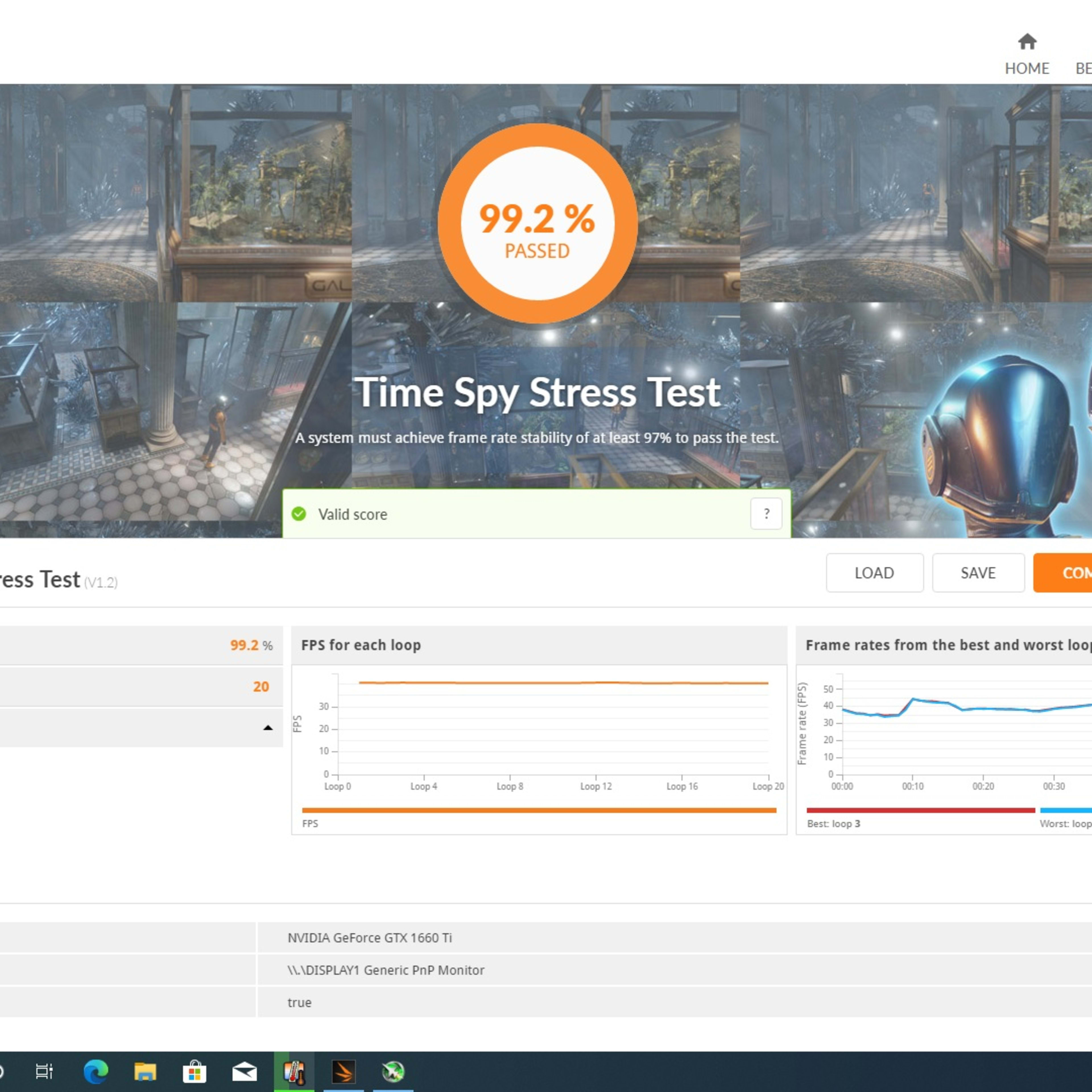Click the green Valid score checkmark

point(298,514)
